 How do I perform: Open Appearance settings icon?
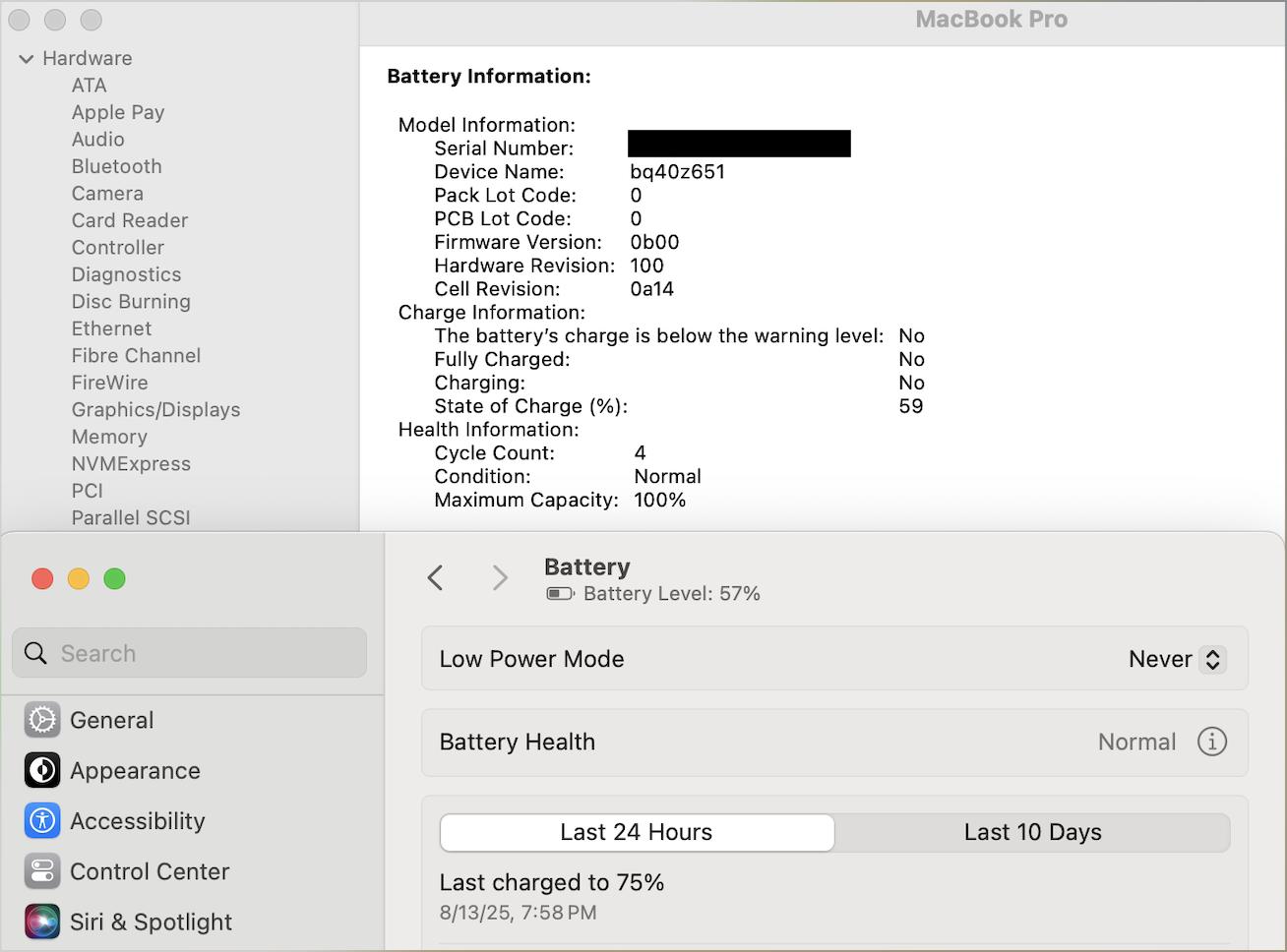pos(42,771)
